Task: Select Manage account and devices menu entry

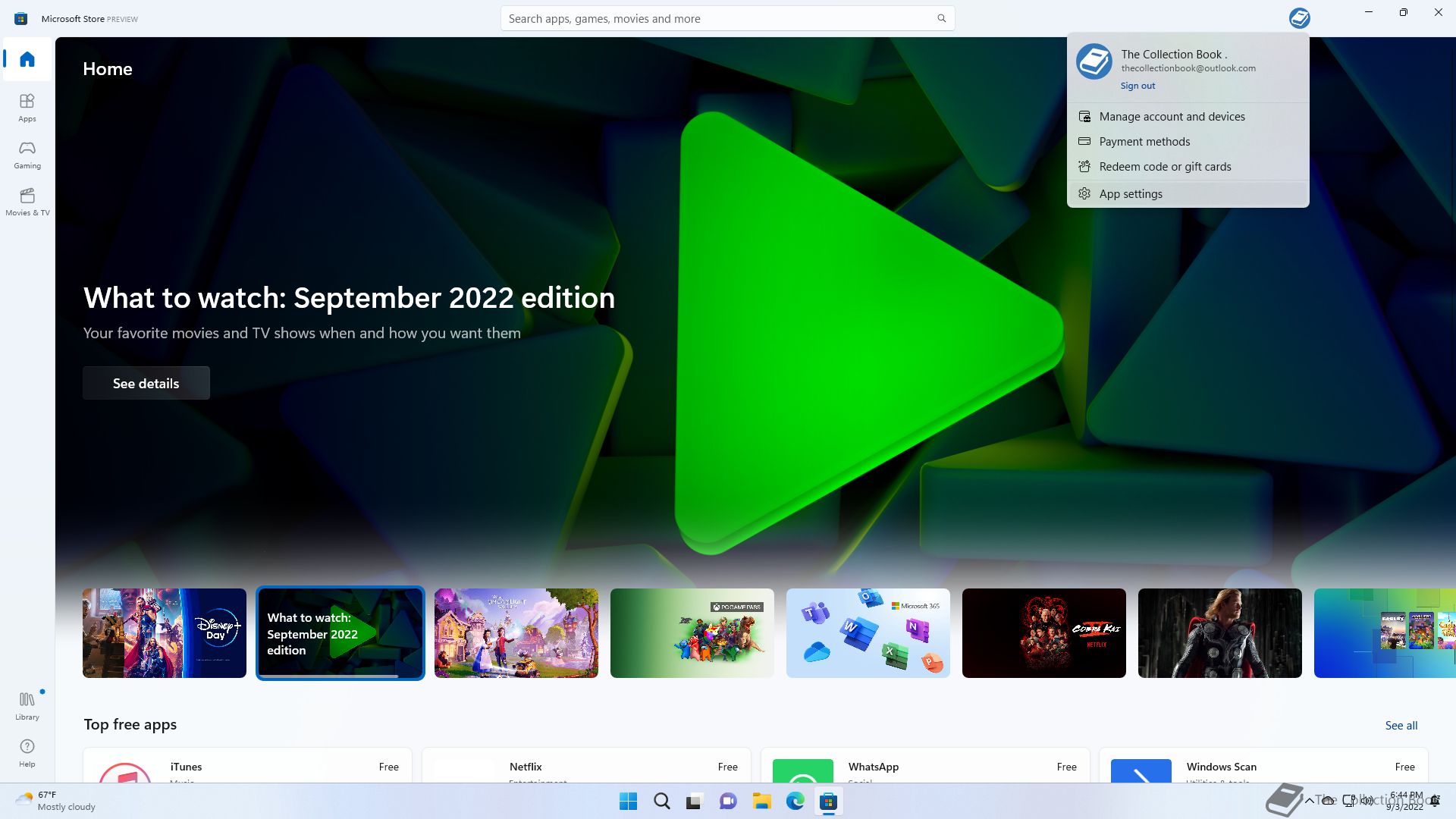Action: click(x=1188, y=117)
